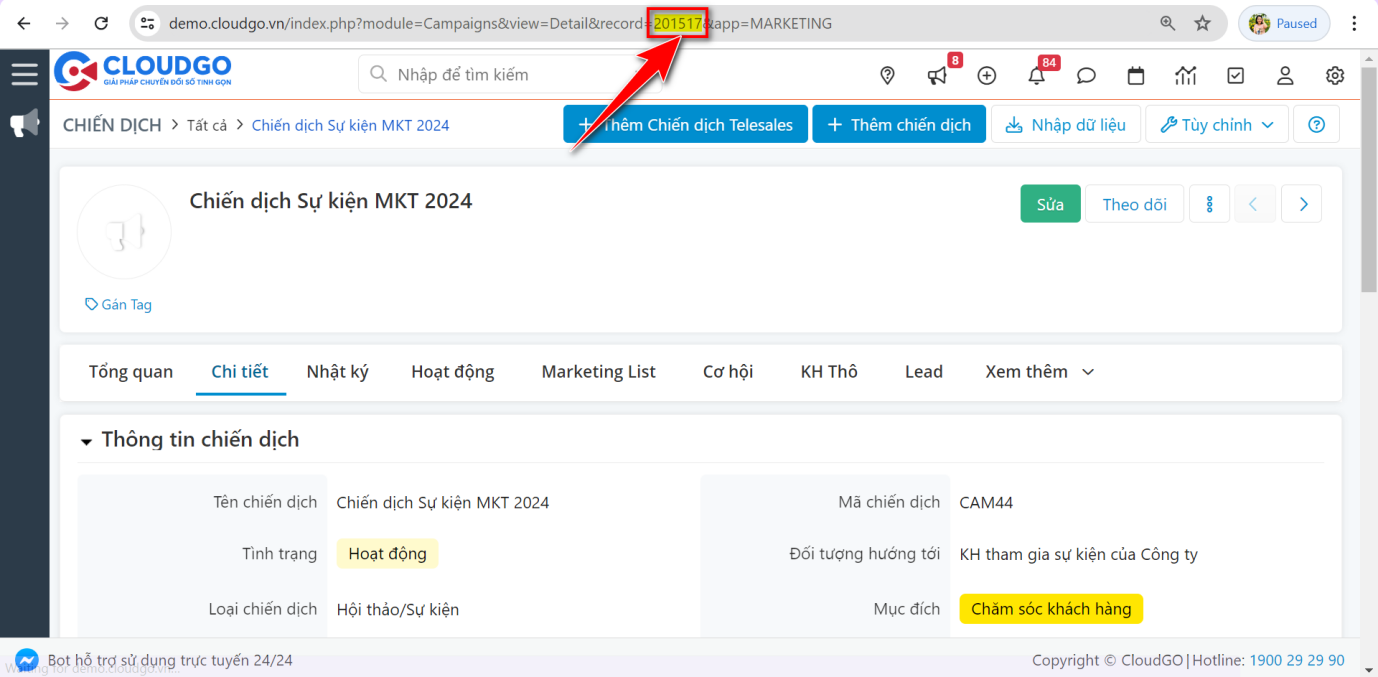The height and width of the screenshot is (677, 1378).
Task: Open the megaphone announcements icon
Action: [x=937, y=75]
